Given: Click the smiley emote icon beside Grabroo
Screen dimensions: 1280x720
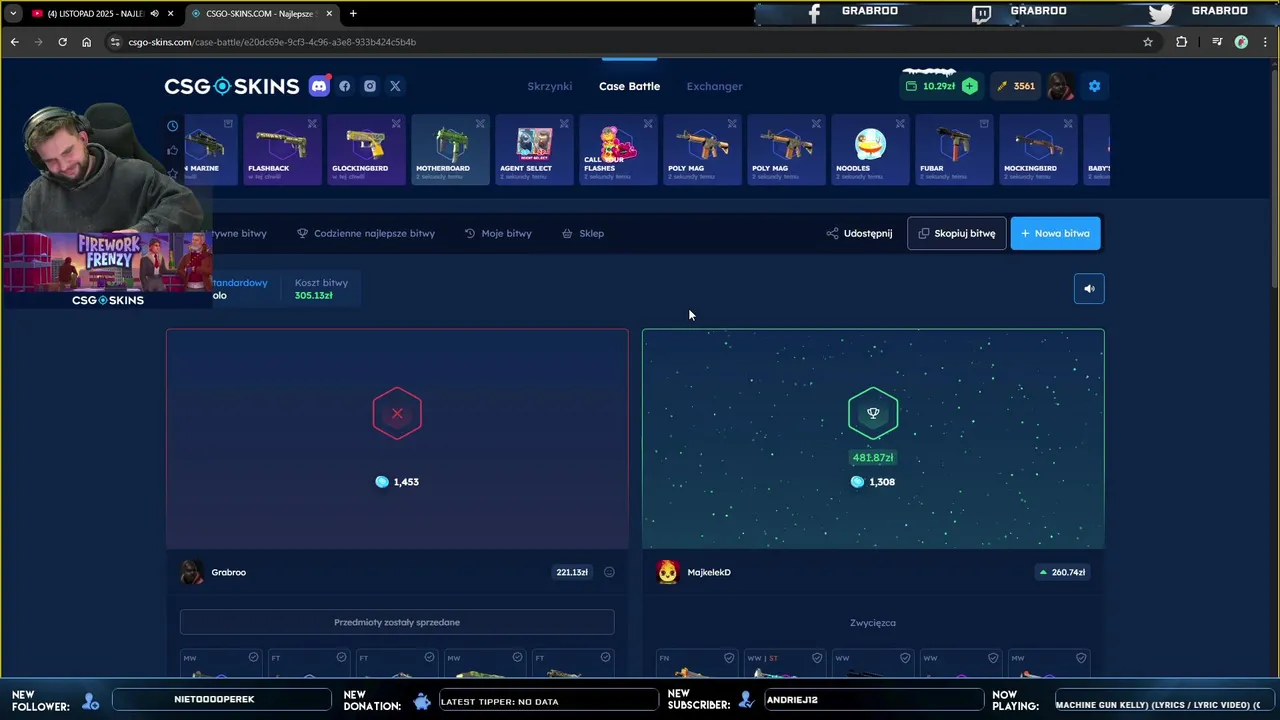Looking at the screenshot, I should pos(609,572).
